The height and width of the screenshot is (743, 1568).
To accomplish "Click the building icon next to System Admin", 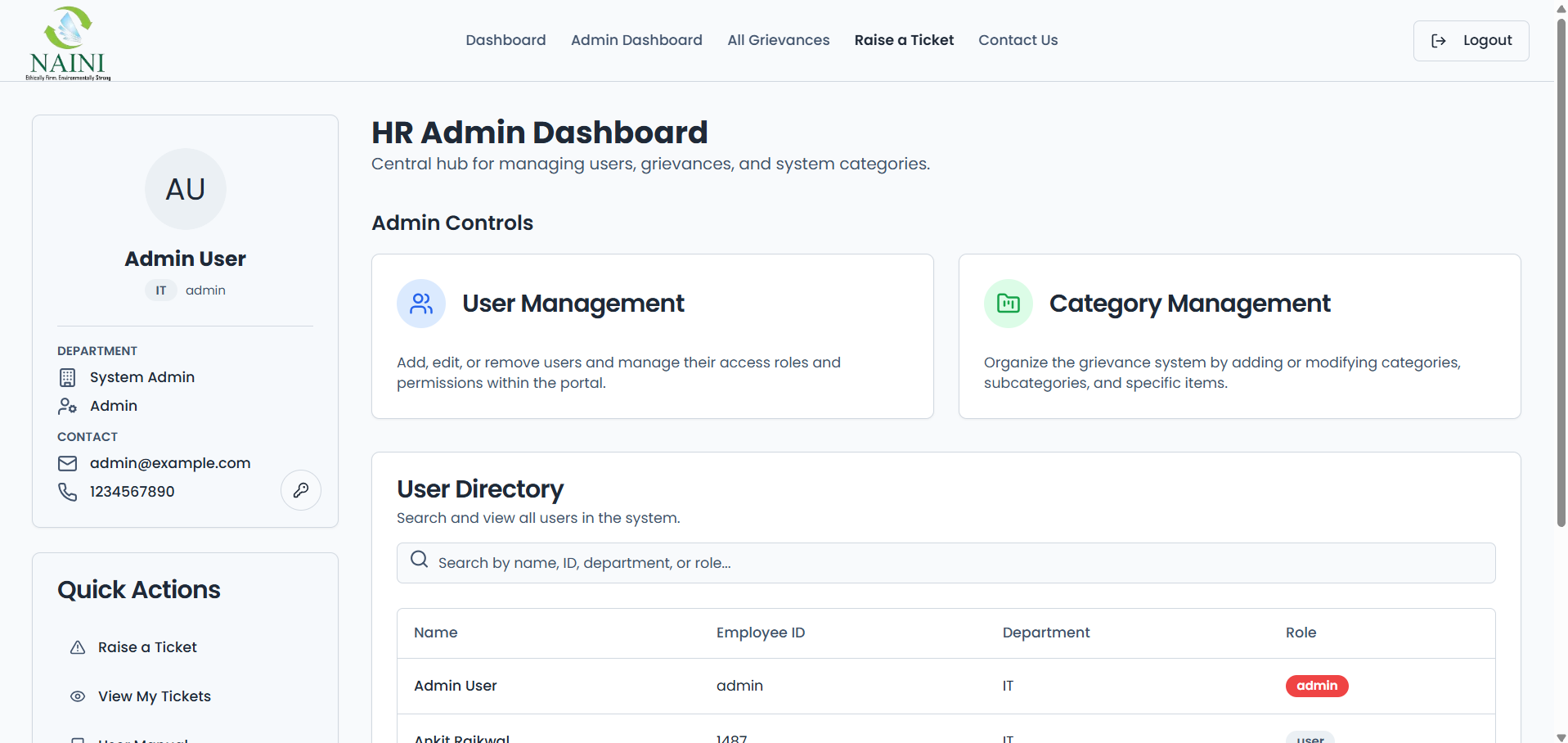I will [x=67, y=377].
